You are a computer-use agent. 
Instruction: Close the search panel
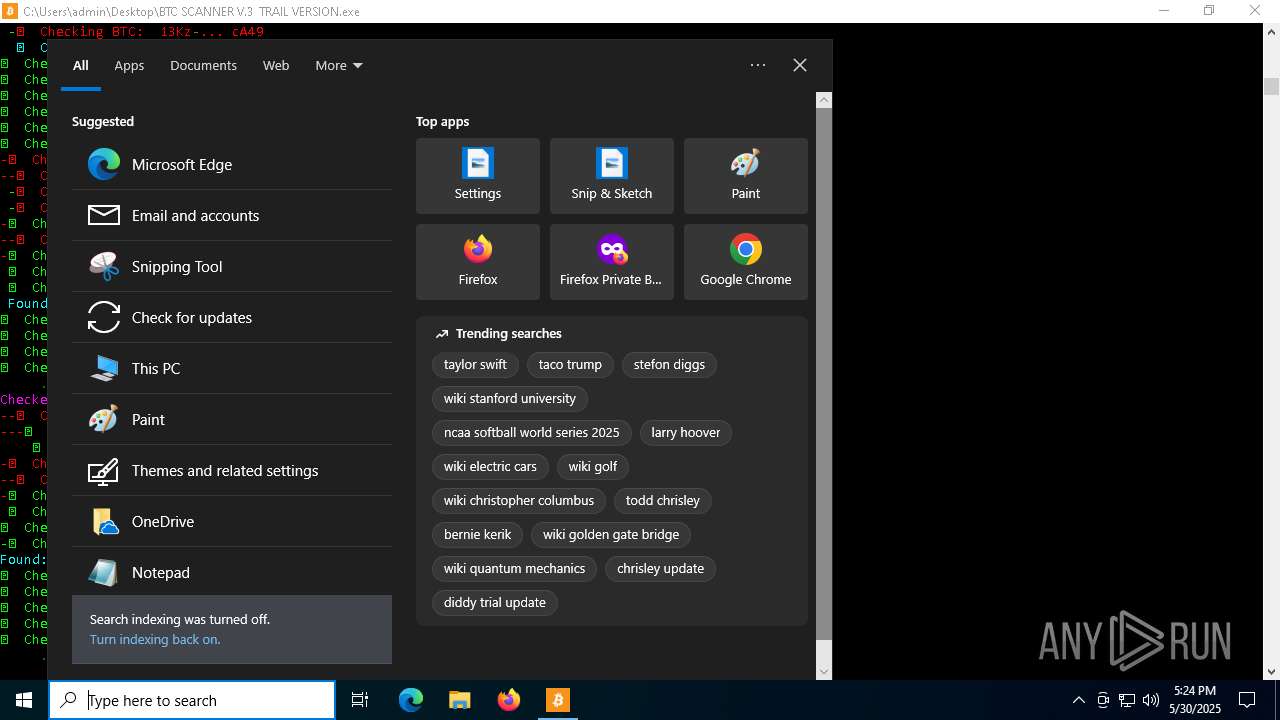click(x=800, y=65)
